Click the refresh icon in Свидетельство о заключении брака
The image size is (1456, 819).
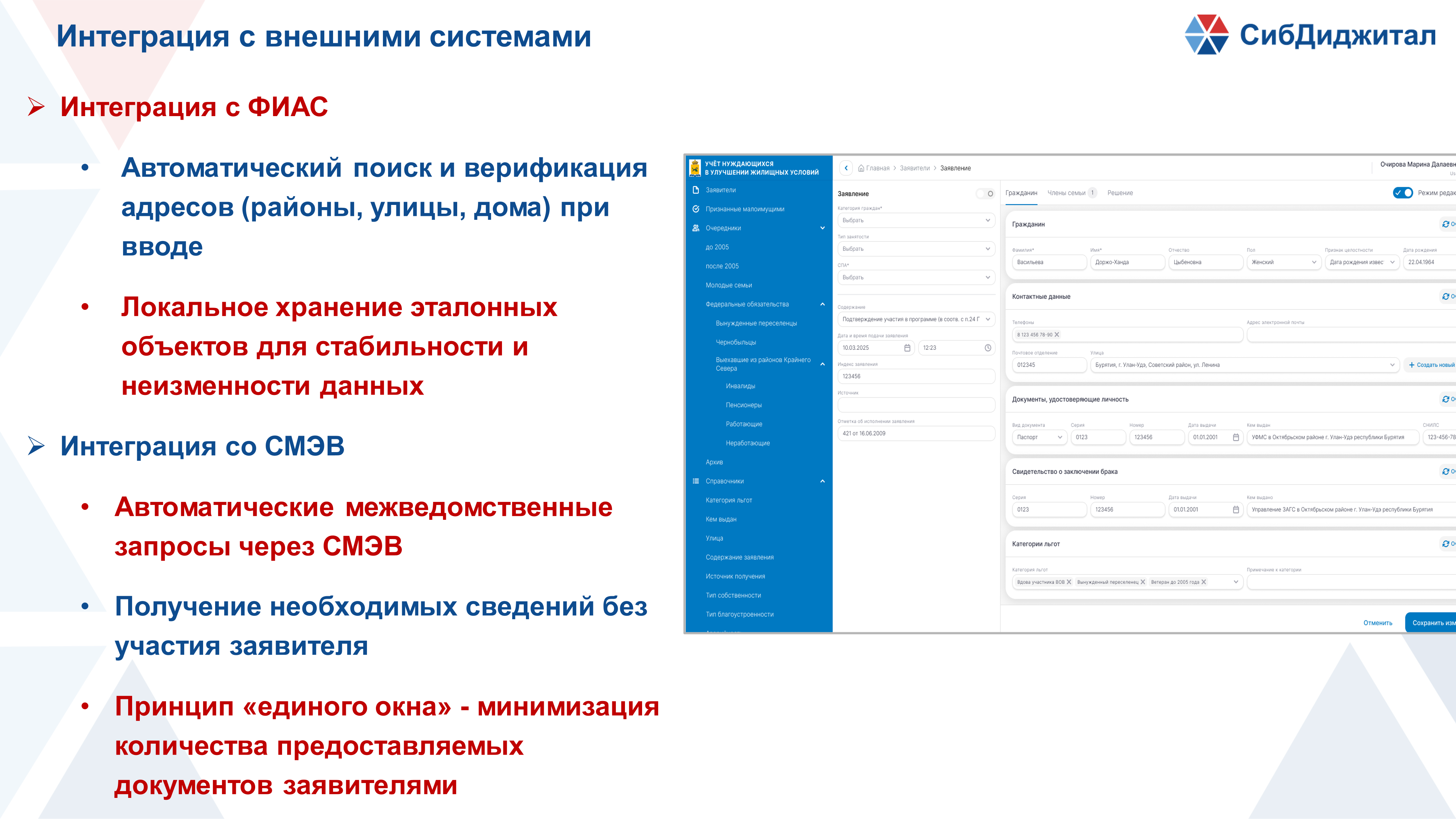[x=1445, y=471]
